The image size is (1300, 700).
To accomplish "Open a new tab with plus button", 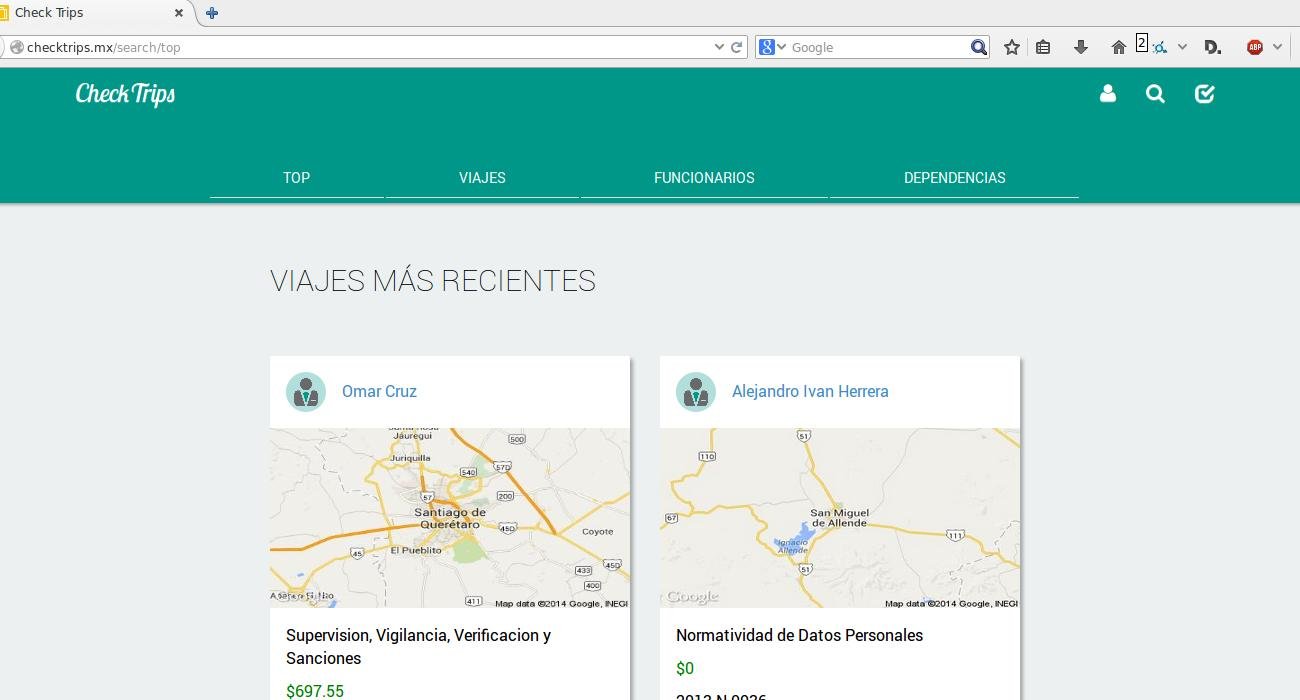I will point(211,13).
